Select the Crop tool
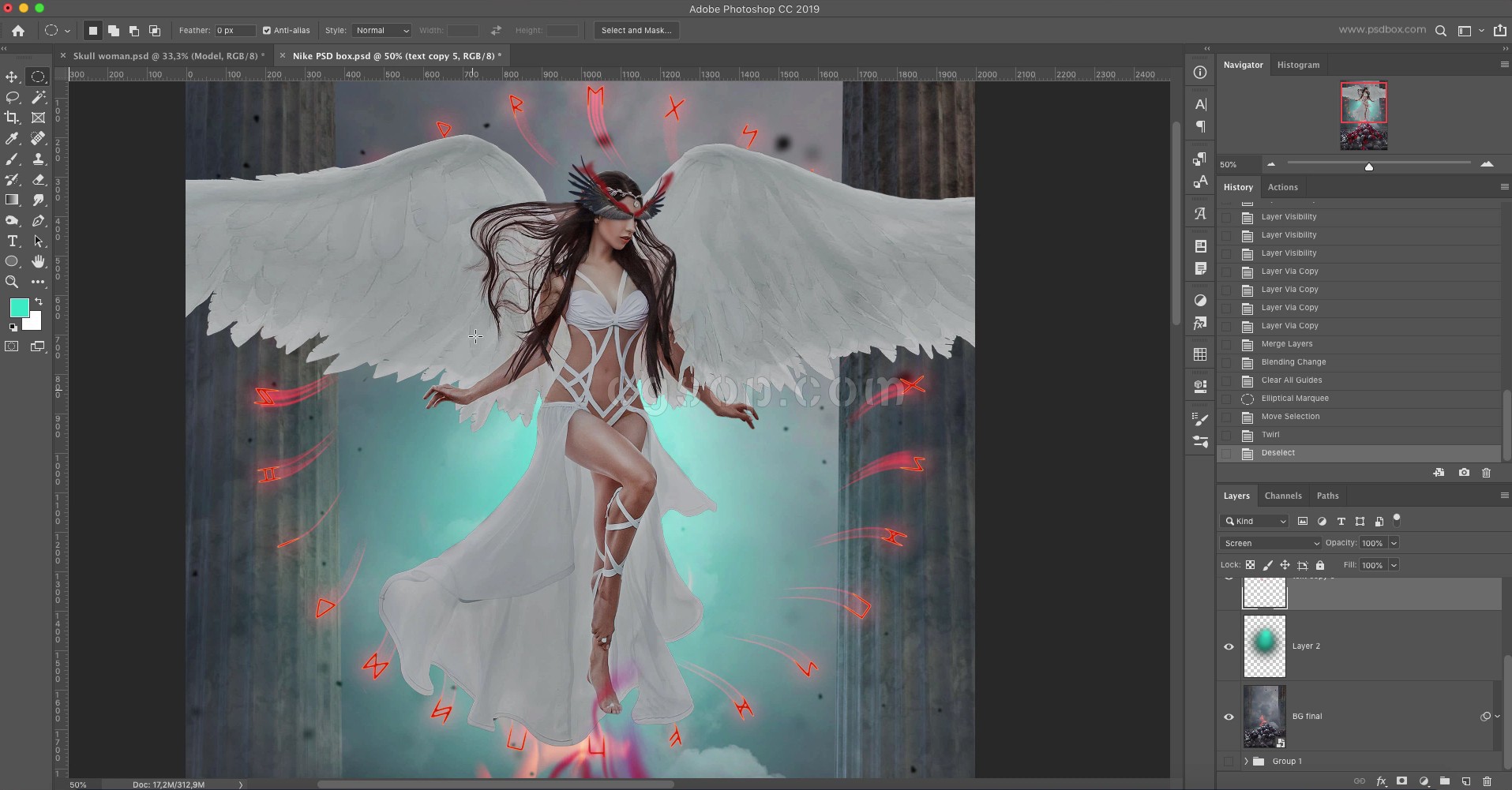Screen dimensions: 1512x790 (12, 118)
